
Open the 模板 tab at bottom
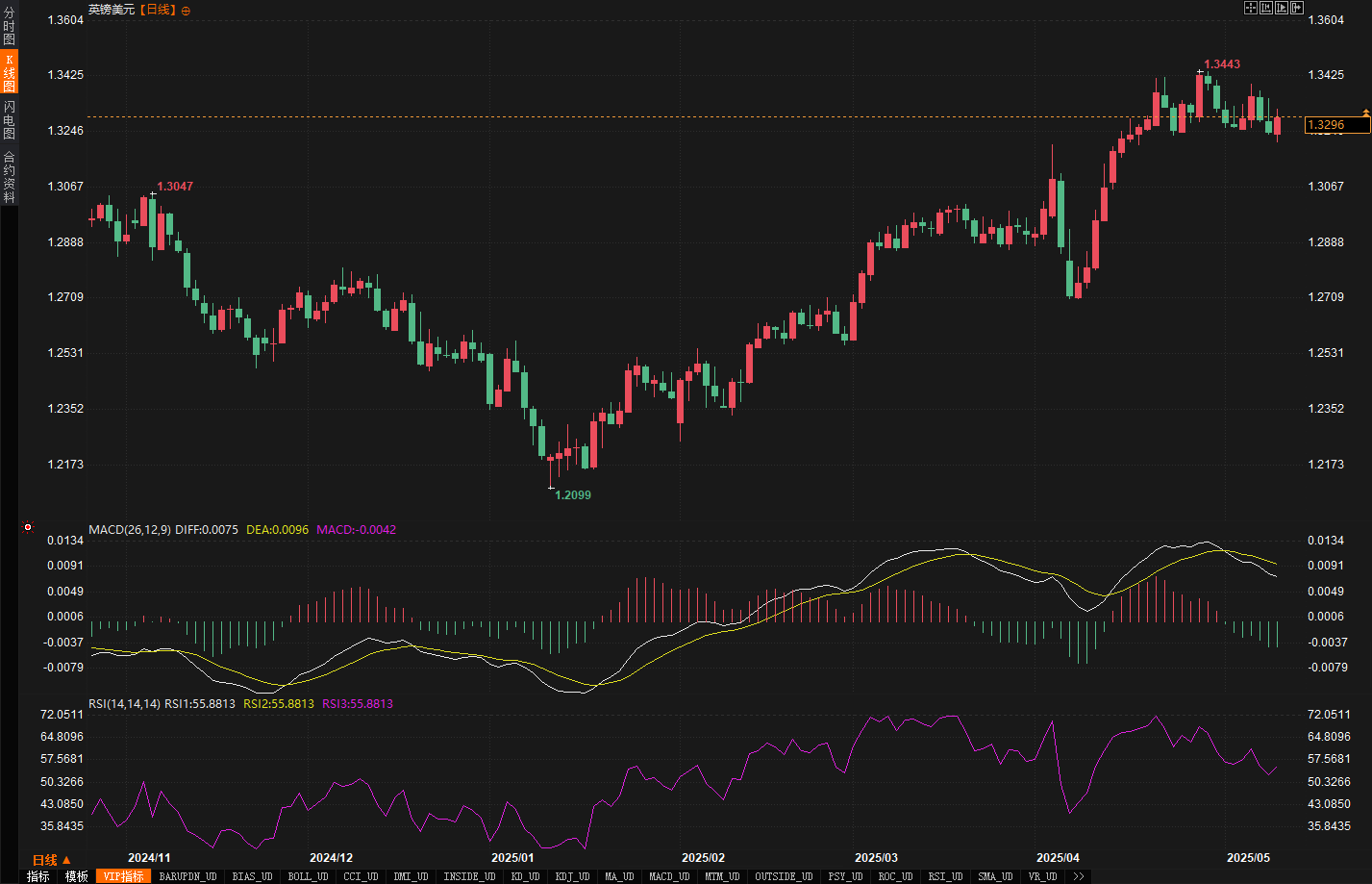point(77,876)
